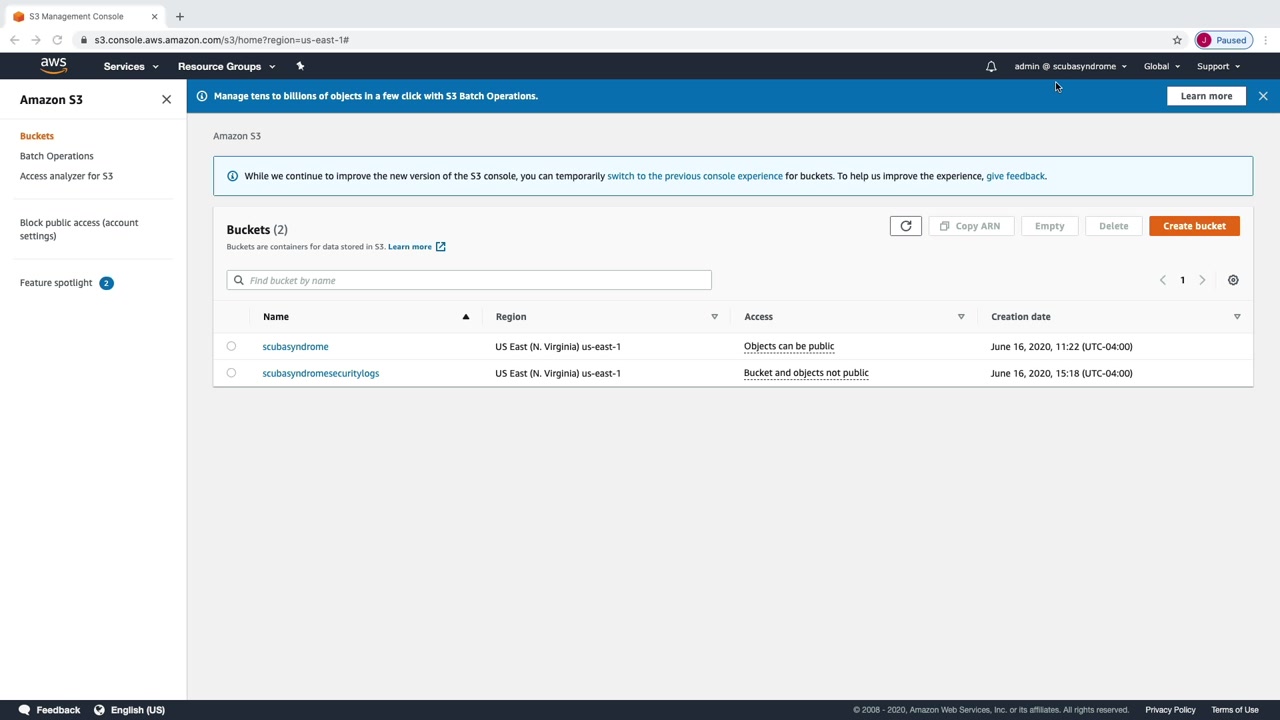The height and width of the screenshot is (720, 1280).
Task: Click the Delete button
Action: [x=1113, y=226]
